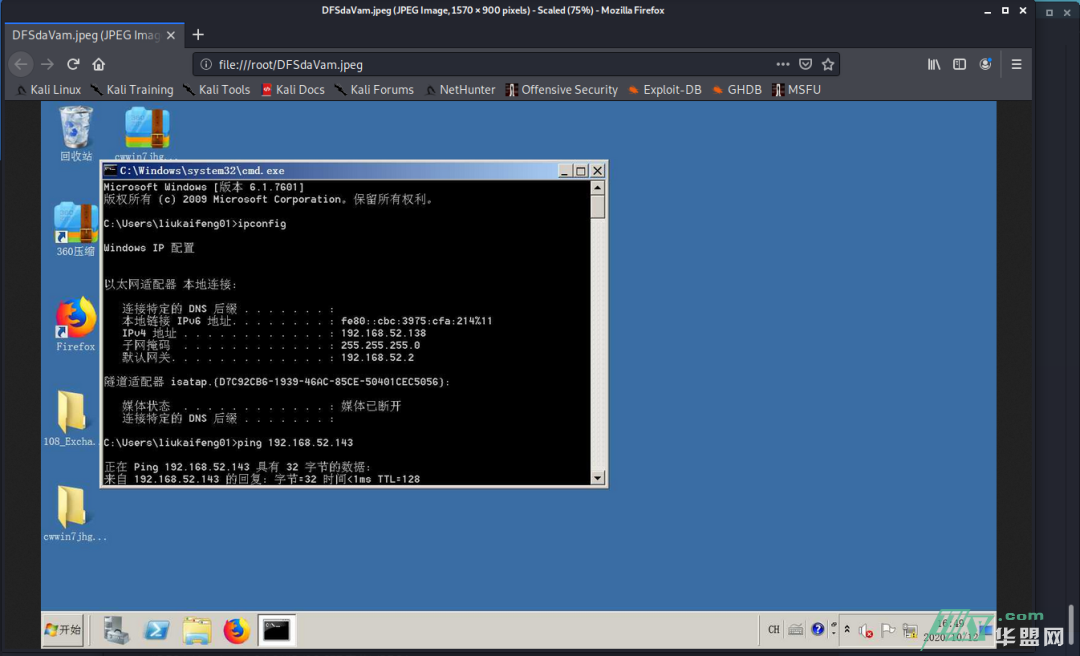Save page to Pocket icon
Image resolution: width=1080 pixels, height=656 pixels.
point(805,64)
